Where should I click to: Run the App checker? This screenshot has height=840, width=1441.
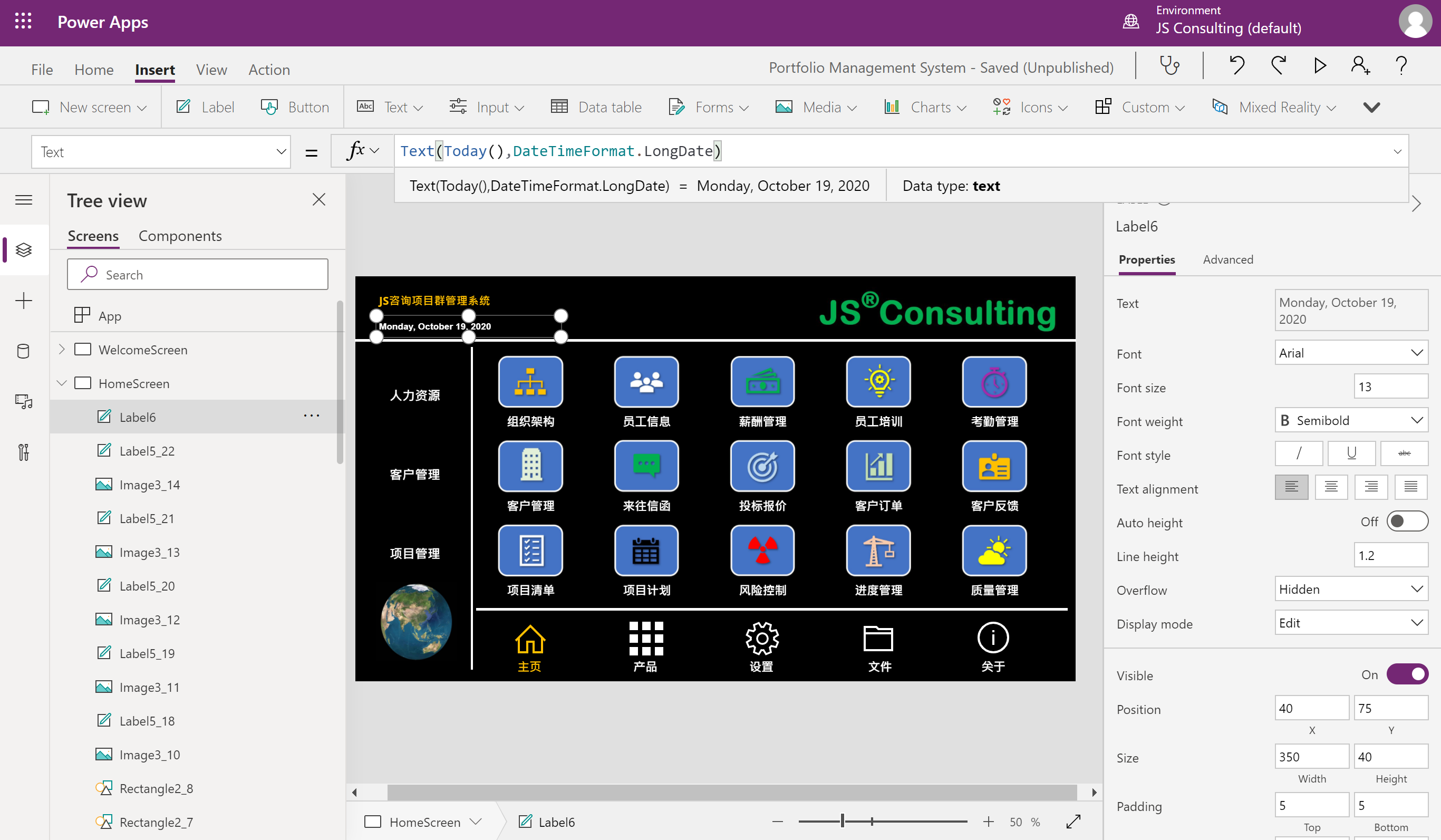click(1169, 65)
